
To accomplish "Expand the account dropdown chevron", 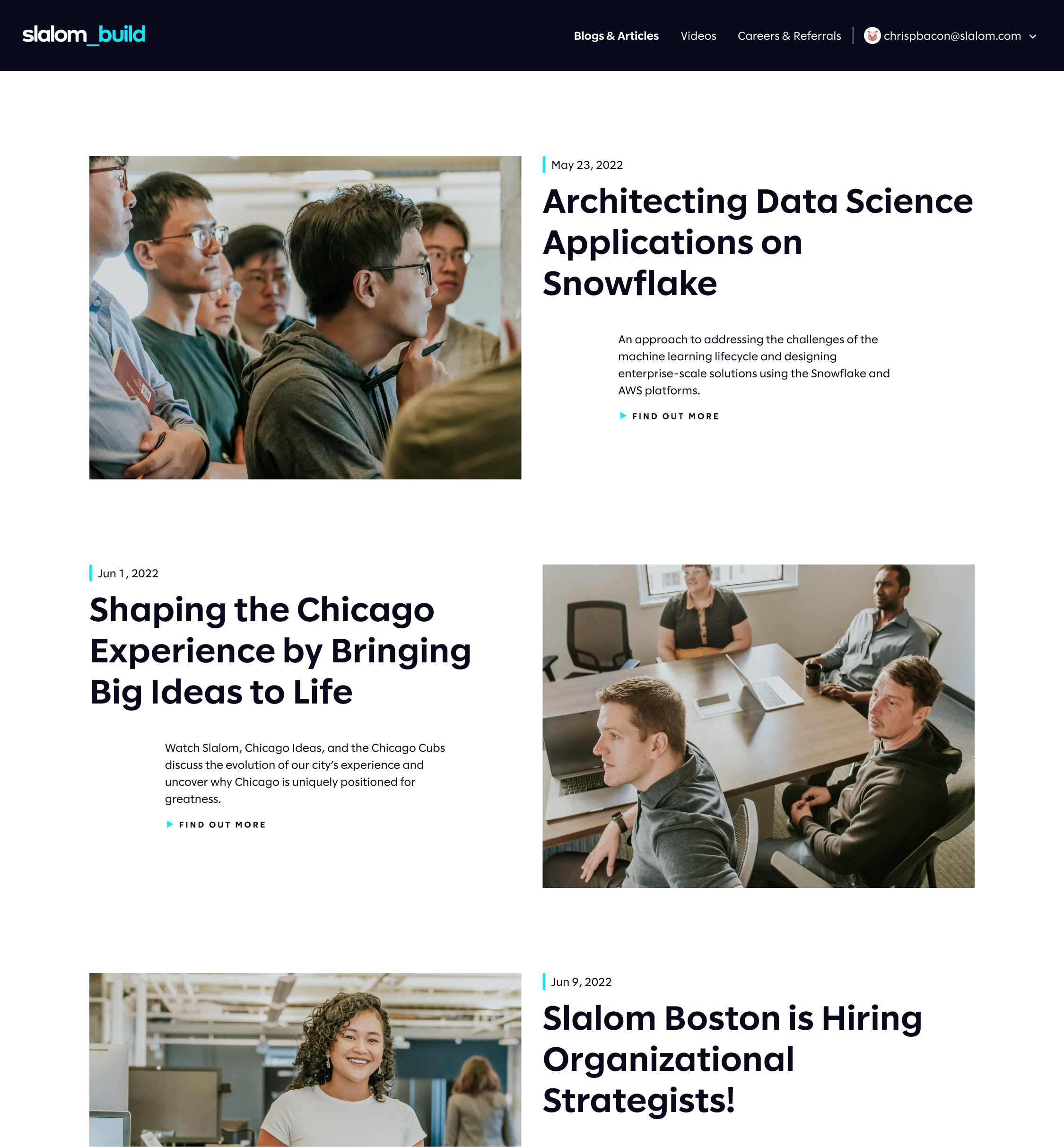I will click(1032, 36).
